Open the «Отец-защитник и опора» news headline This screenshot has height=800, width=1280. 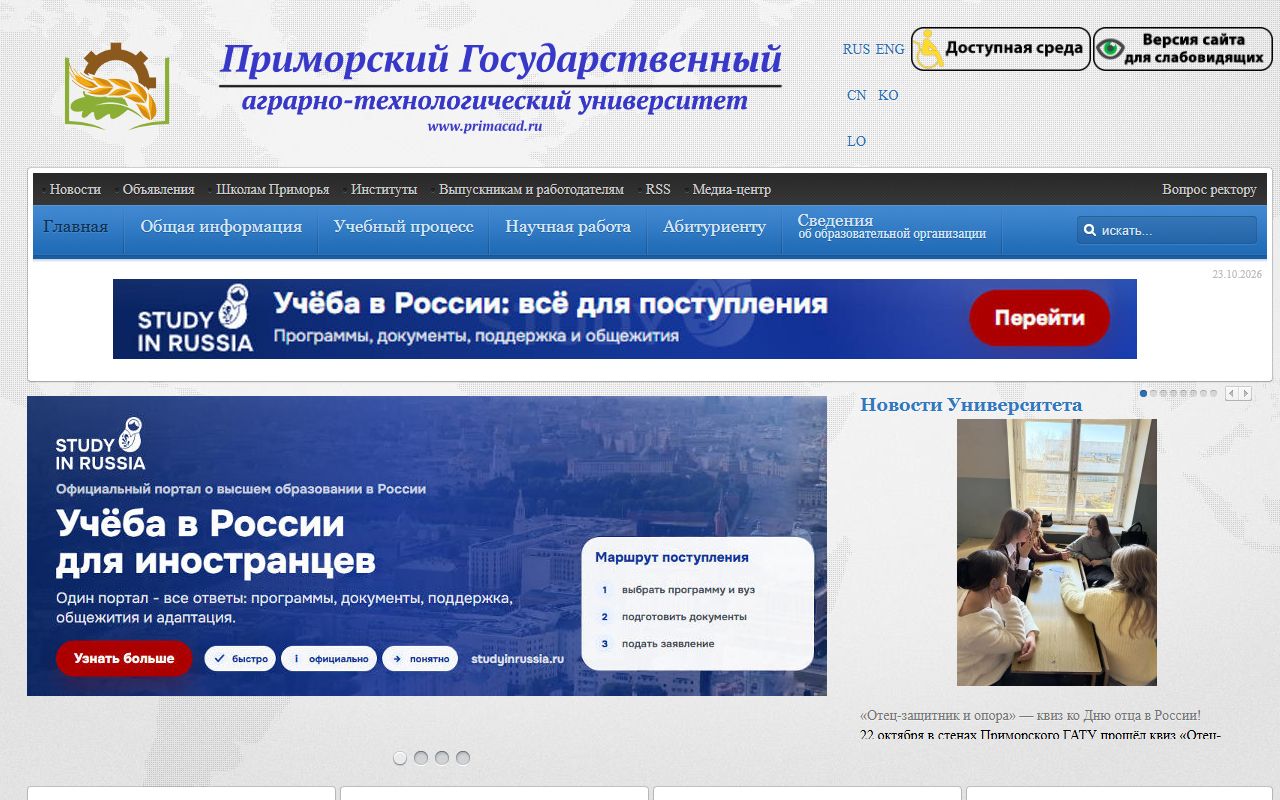tap(1030, 716)
